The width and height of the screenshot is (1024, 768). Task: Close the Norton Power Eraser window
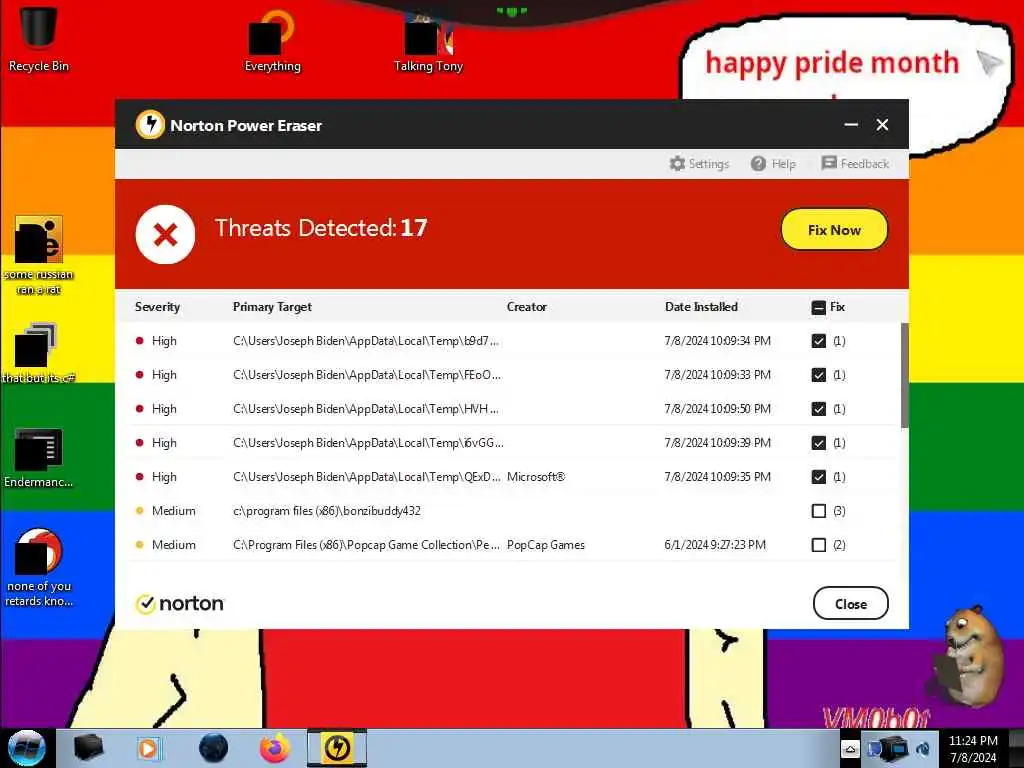coord(882,124)
